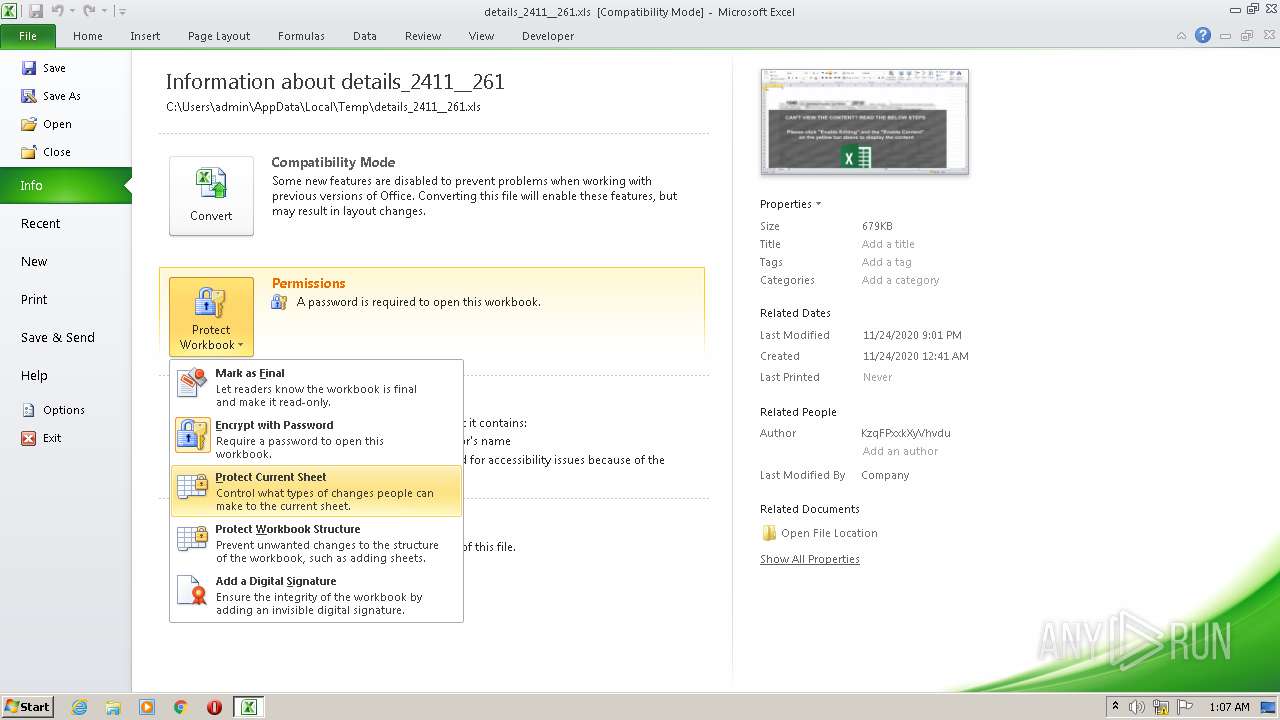Open the Data tab
The height and width of the screenshot is (720, 1280).
[365, 36]
